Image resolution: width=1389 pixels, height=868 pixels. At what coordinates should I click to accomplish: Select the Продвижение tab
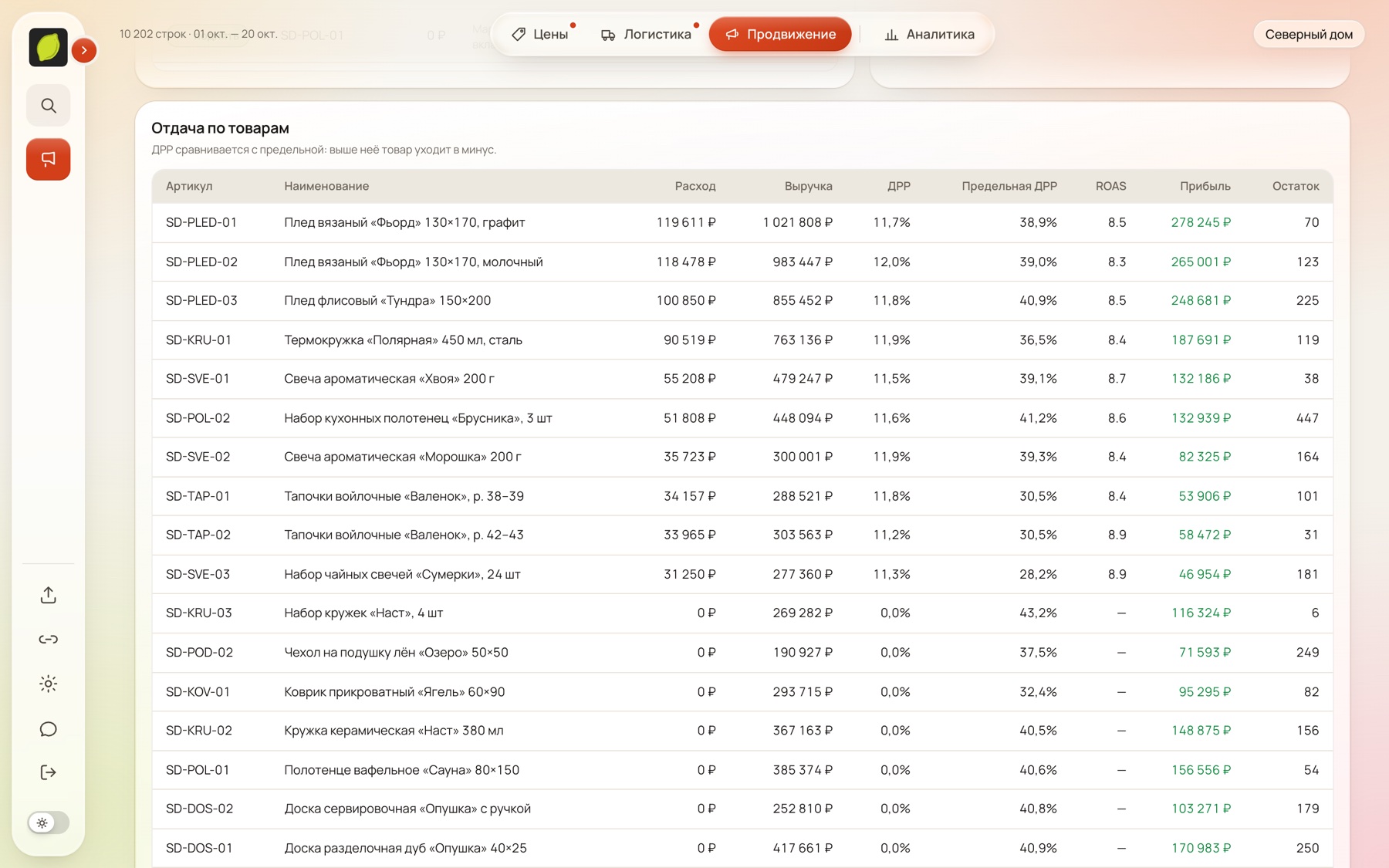click(x=780, y=34)
